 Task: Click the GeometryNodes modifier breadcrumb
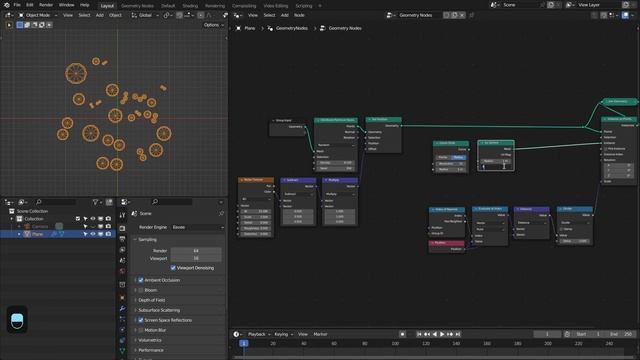point(288,28)
